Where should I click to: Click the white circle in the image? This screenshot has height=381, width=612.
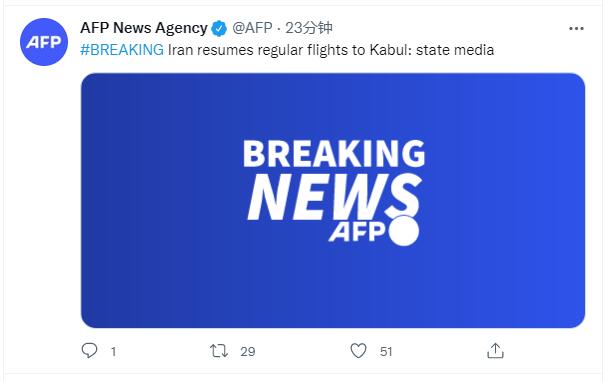(x=404, y=231)
